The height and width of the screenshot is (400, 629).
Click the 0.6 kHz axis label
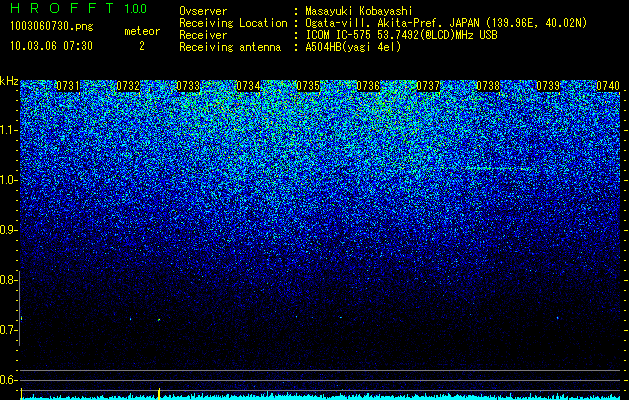tap(9, 380)
